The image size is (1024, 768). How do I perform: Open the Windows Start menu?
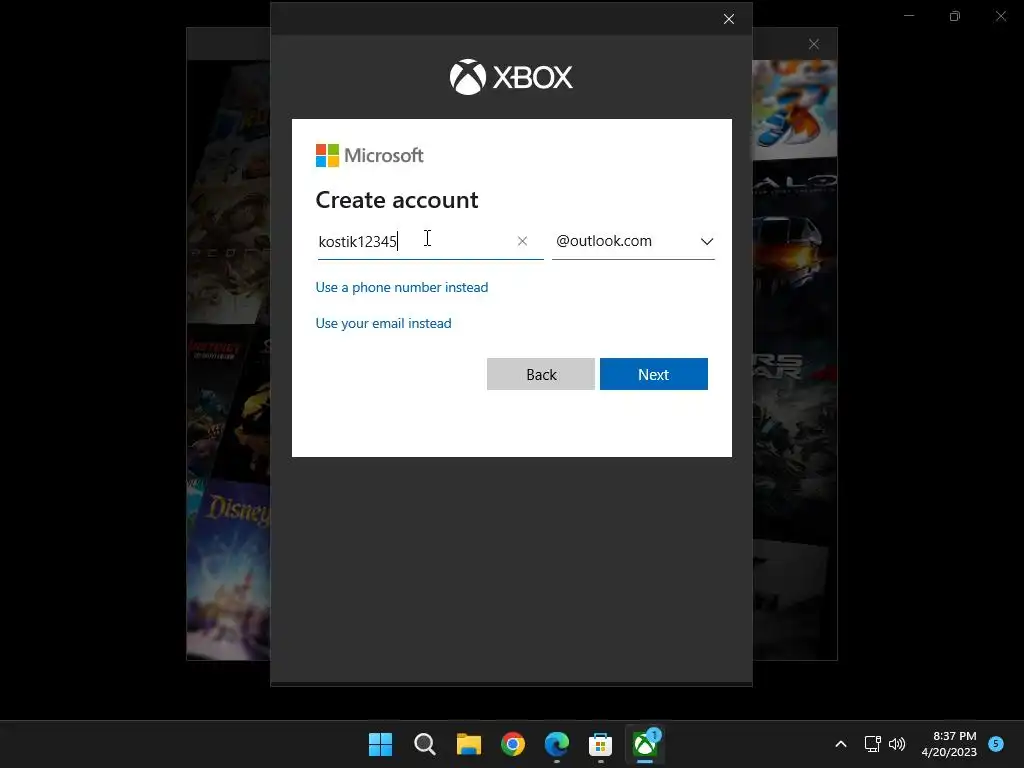pos(381,744)
